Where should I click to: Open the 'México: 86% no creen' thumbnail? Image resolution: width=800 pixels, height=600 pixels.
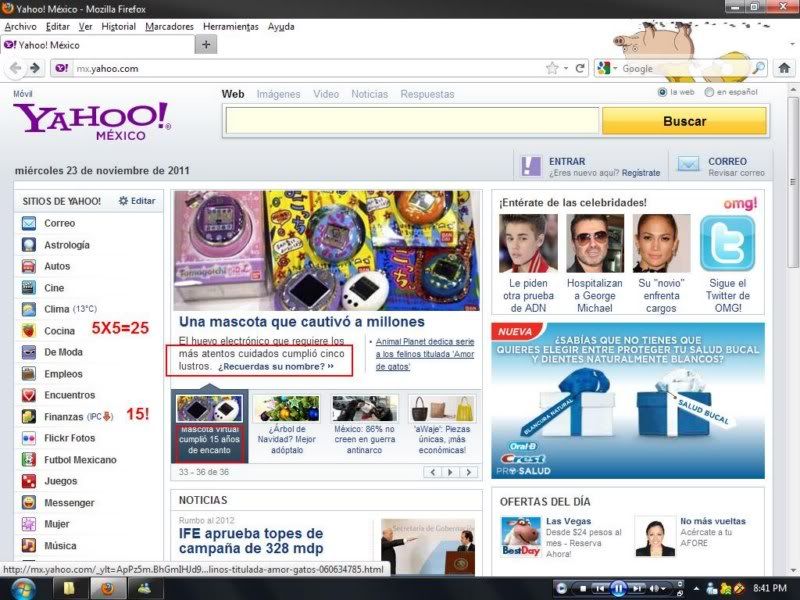(364, 408)
